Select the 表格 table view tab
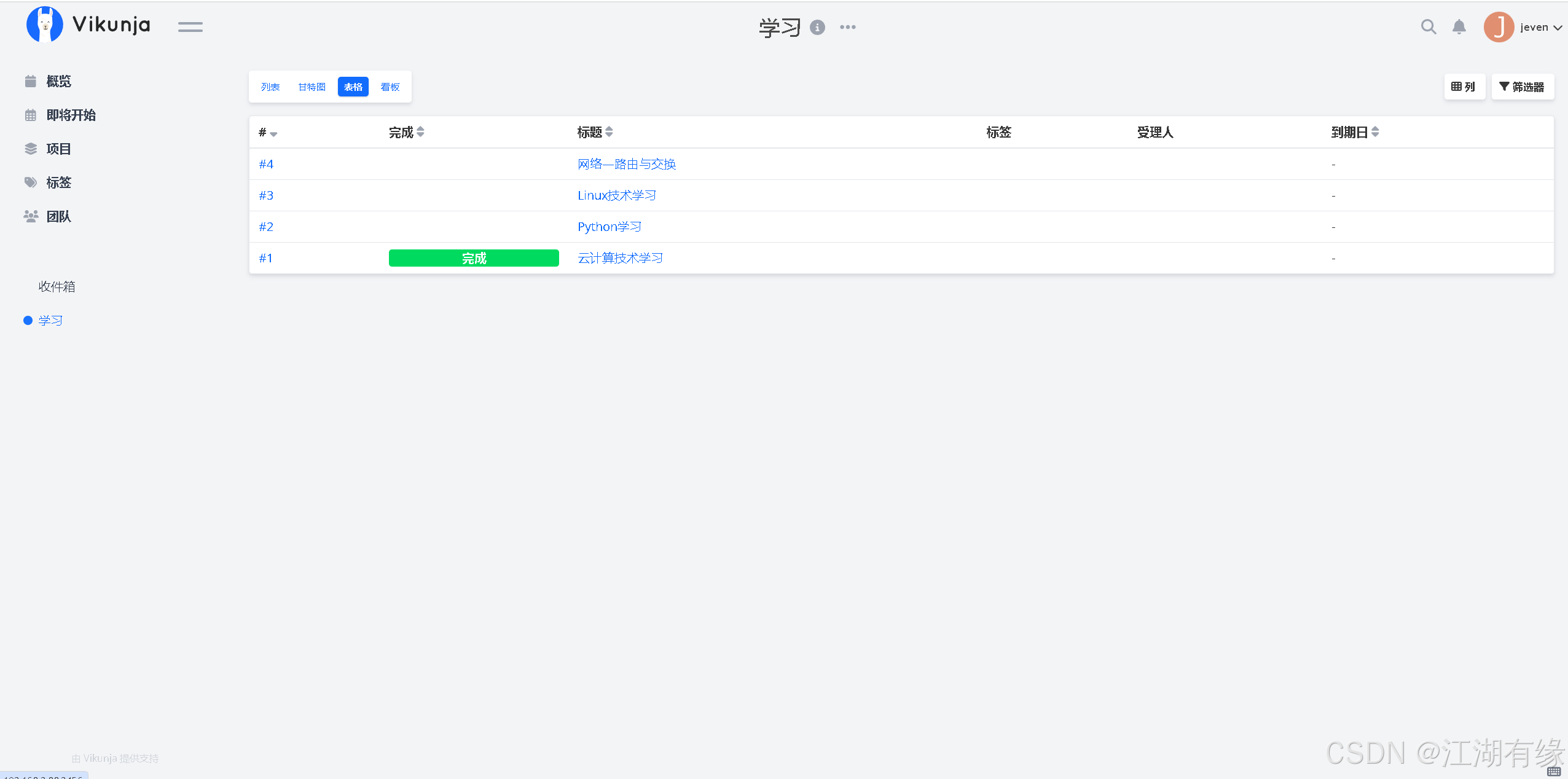This screenshot has height=779, width=1568. 353,87
